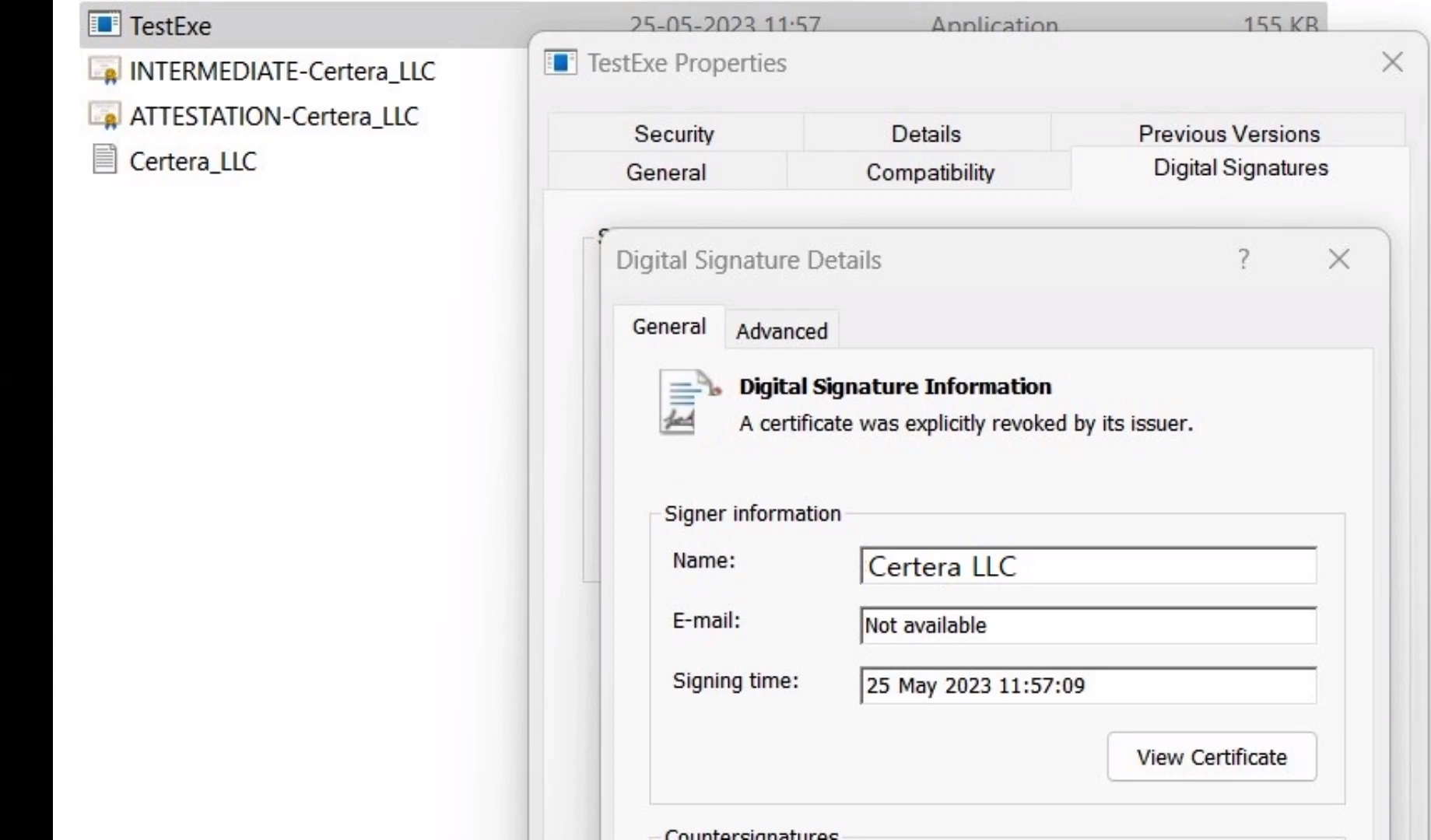Viewport: 1431px width, 840px height.
Task: Click the E-mail field showing Not available
Action: (x=1087, y=626)
